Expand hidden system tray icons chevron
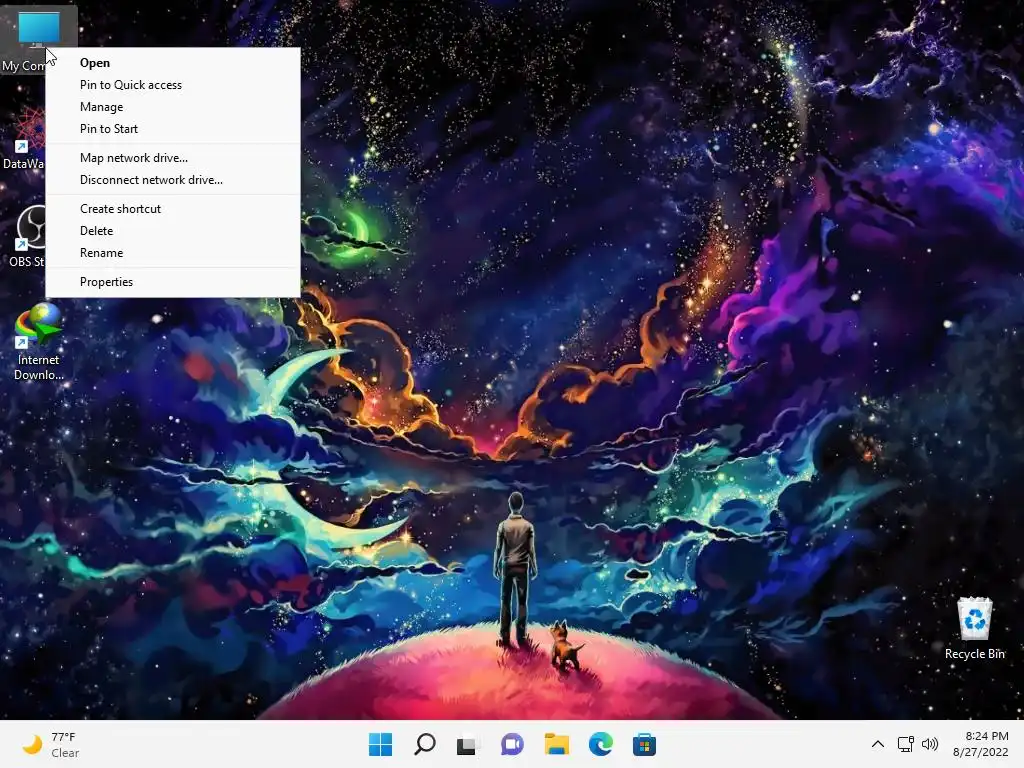1024x768 pixels. [x=878, y=744]
